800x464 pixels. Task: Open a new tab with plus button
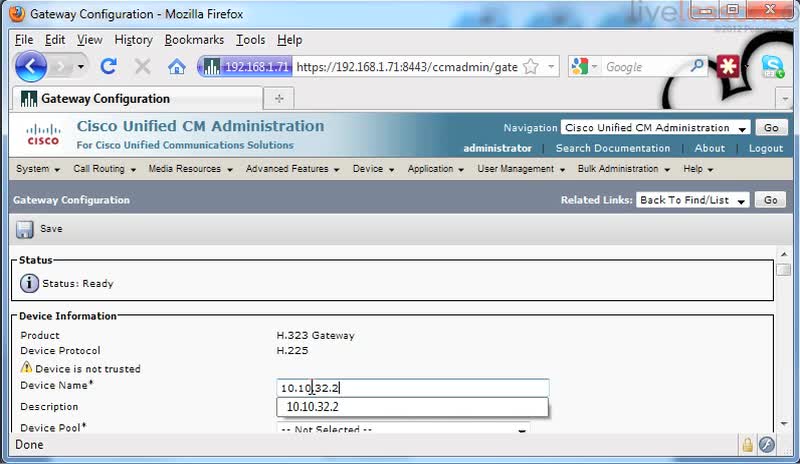tap(279, 99)
